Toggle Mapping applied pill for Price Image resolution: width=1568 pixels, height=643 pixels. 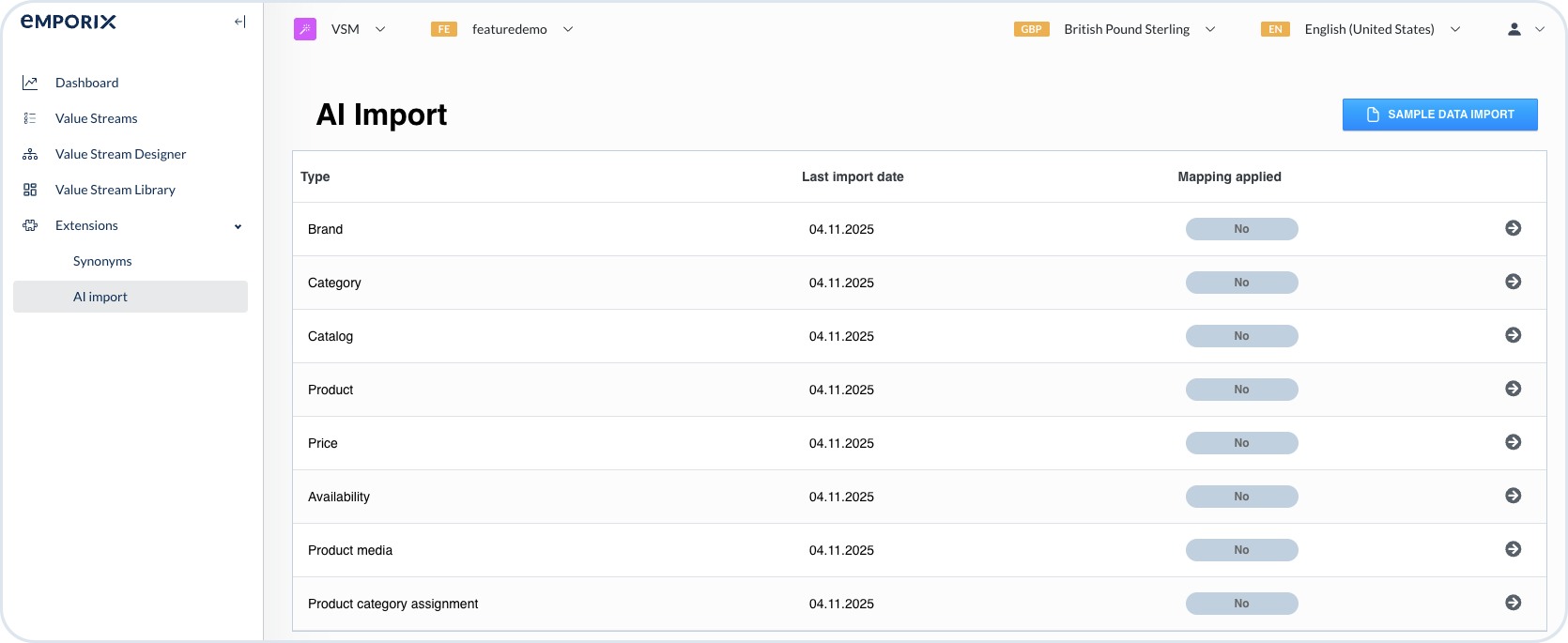pyautogui.click(x=1241, y=443)
